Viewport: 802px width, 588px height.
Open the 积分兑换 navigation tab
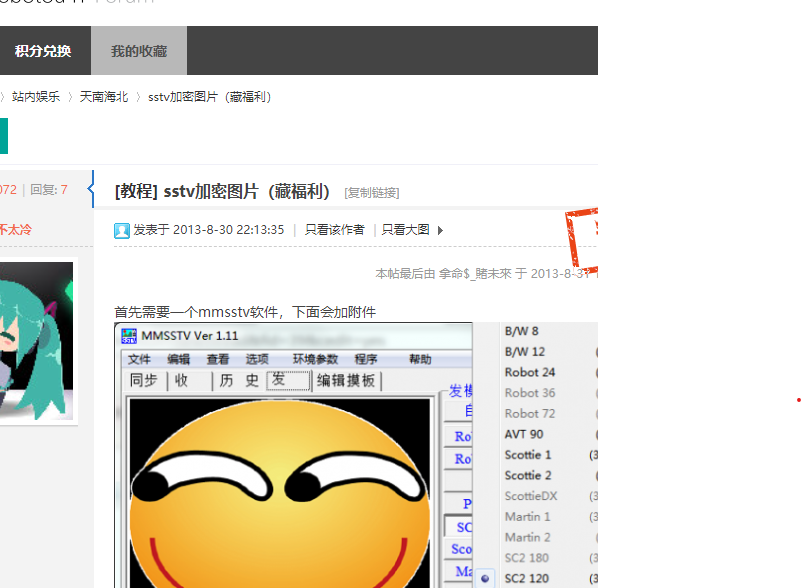click(43, 51)
